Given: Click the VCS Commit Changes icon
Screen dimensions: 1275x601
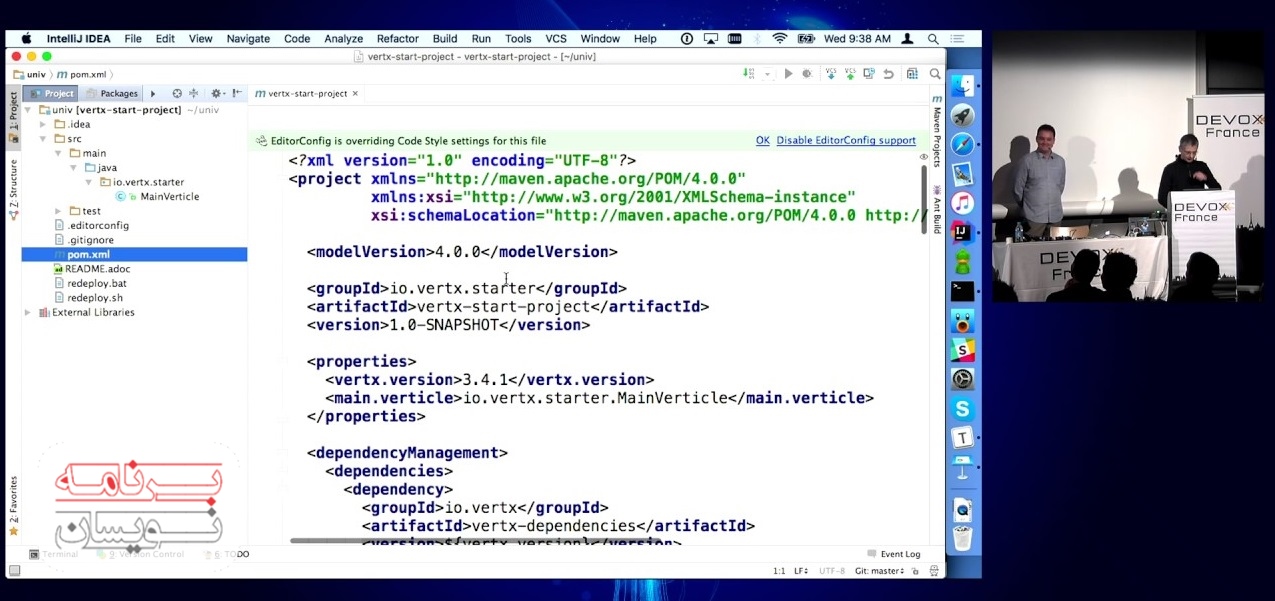Looking at the screenshot, I should (x=850, y=74).
